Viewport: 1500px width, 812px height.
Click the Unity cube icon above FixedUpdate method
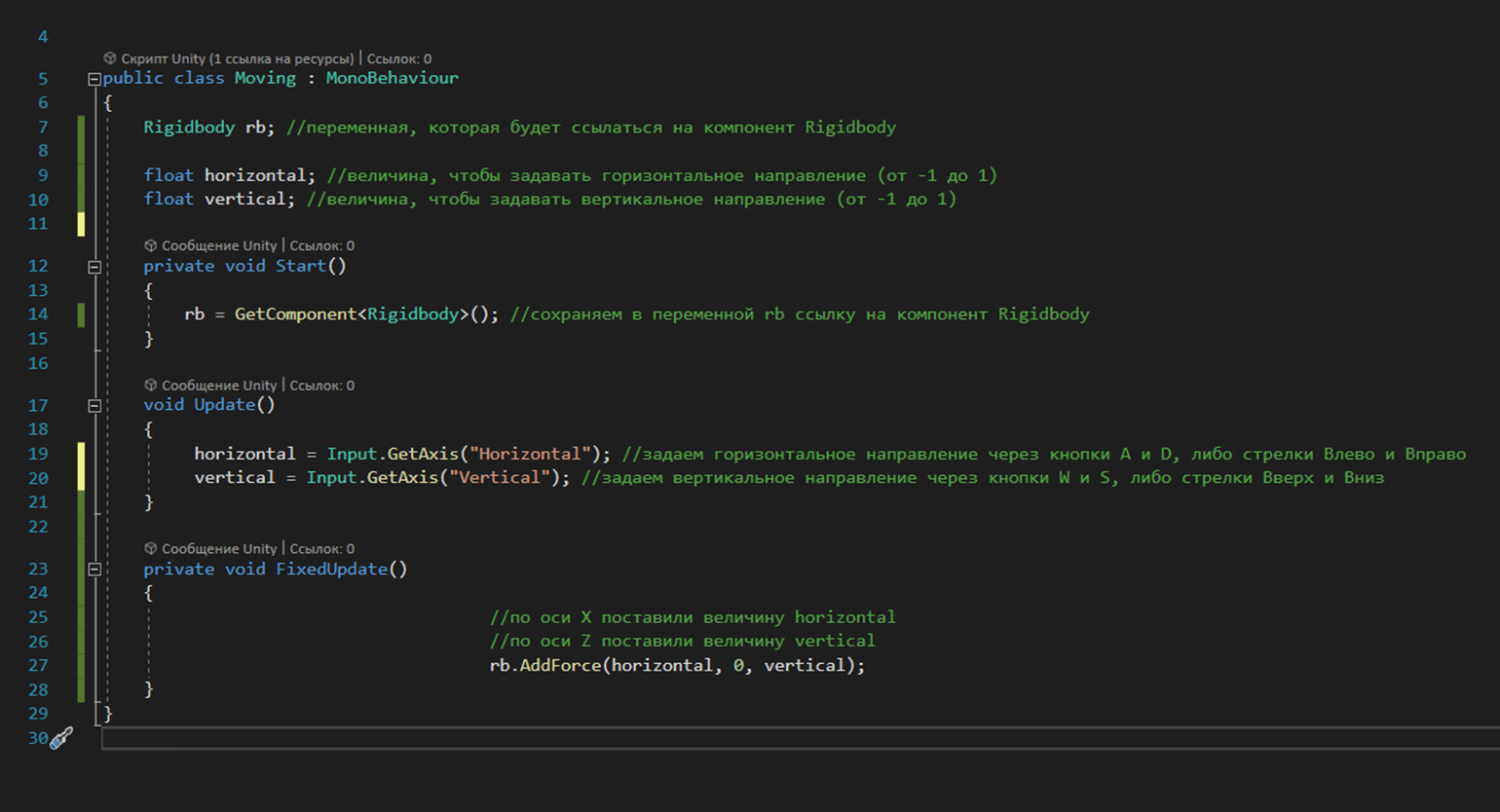(150, 549)
